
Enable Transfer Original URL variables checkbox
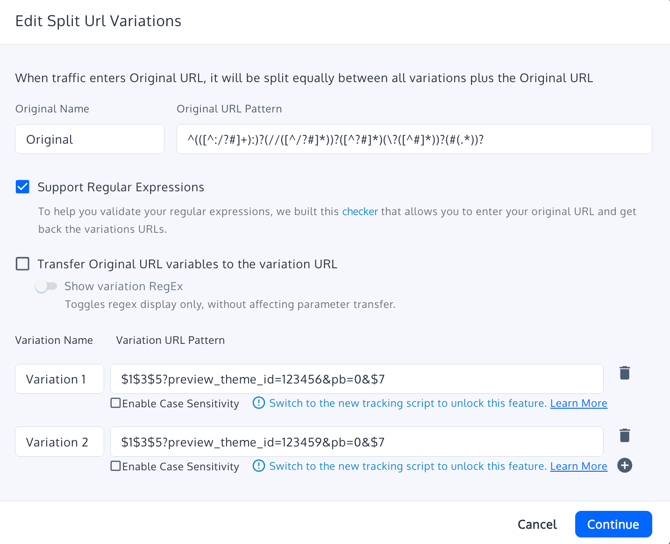tap(23, 264)
